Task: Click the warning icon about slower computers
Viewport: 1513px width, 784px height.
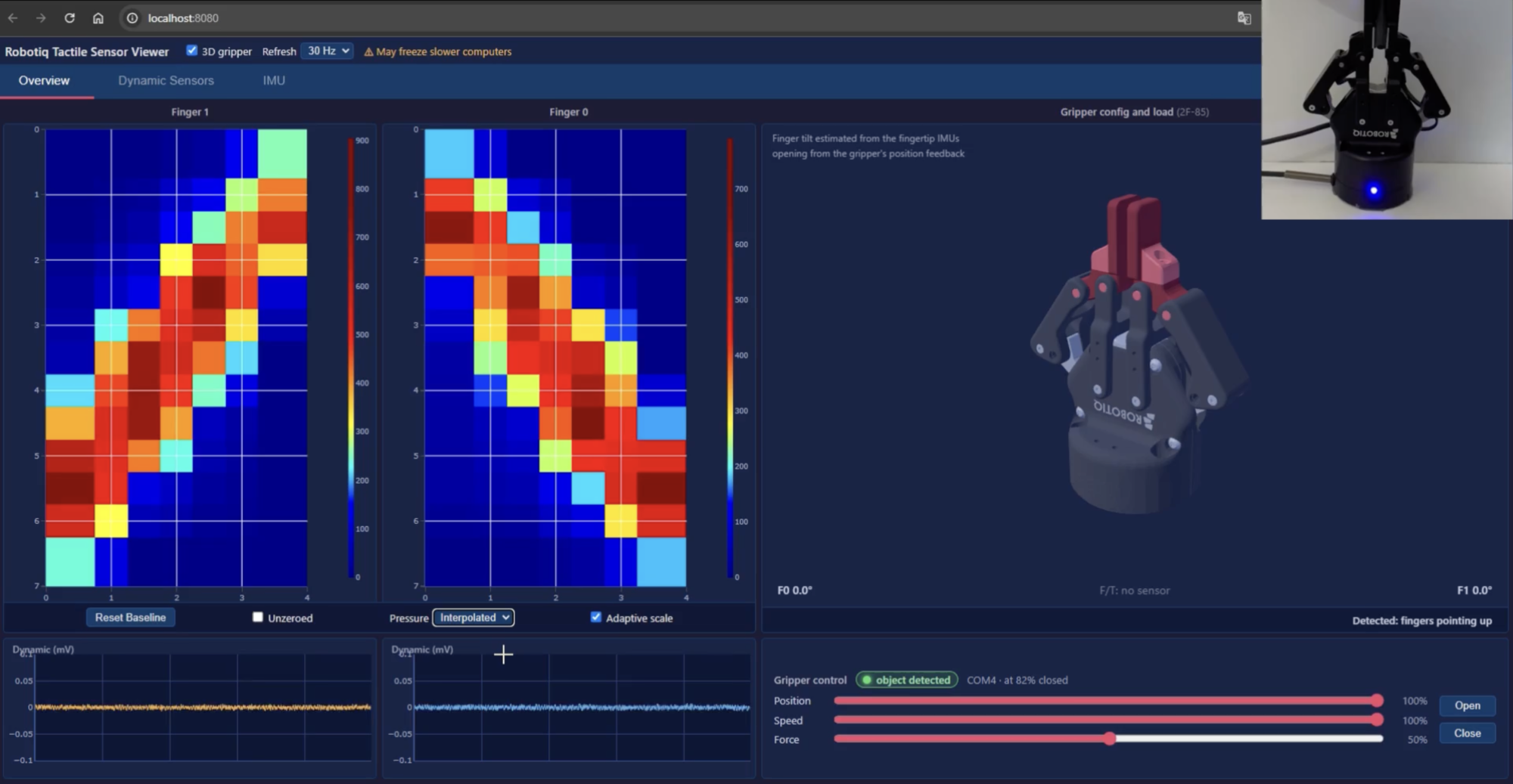Action: pyautogui.click(x=368, y=52)
